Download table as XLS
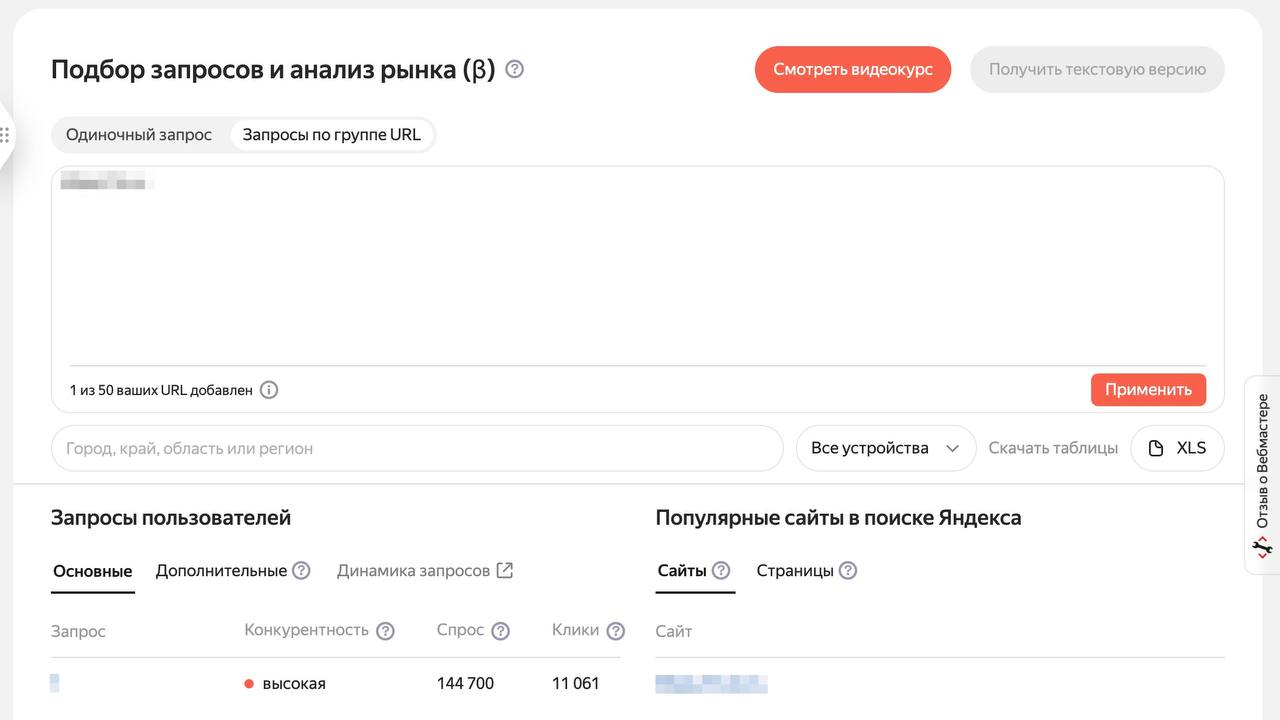This screenshot has height=720, width=1280. point(1177,448)
